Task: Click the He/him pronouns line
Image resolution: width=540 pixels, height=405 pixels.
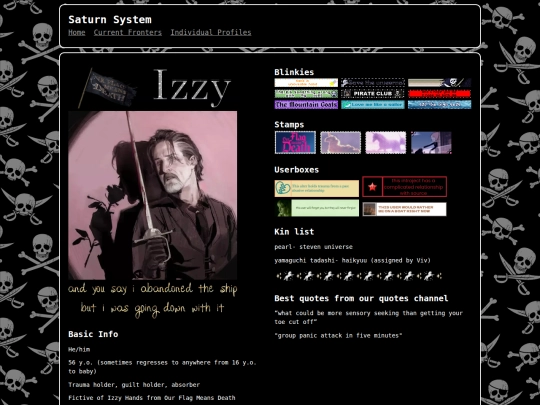Action: click(x=79, y=349)
